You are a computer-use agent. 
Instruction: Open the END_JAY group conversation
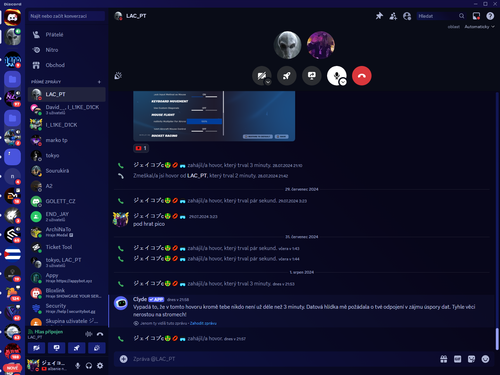[67, 217]
